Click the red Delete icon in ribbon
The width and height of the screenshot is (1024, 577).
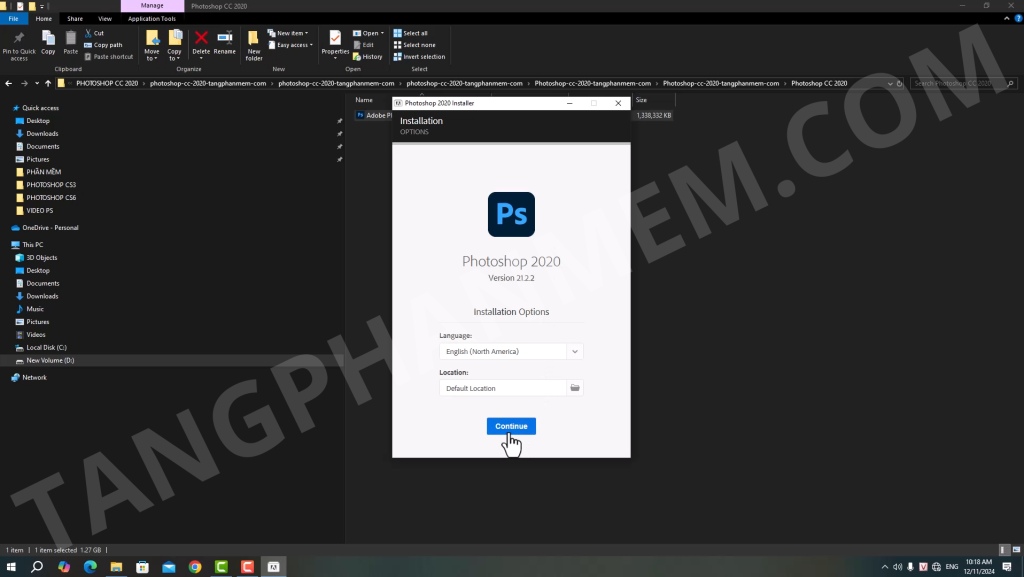(x=201, y=42)
